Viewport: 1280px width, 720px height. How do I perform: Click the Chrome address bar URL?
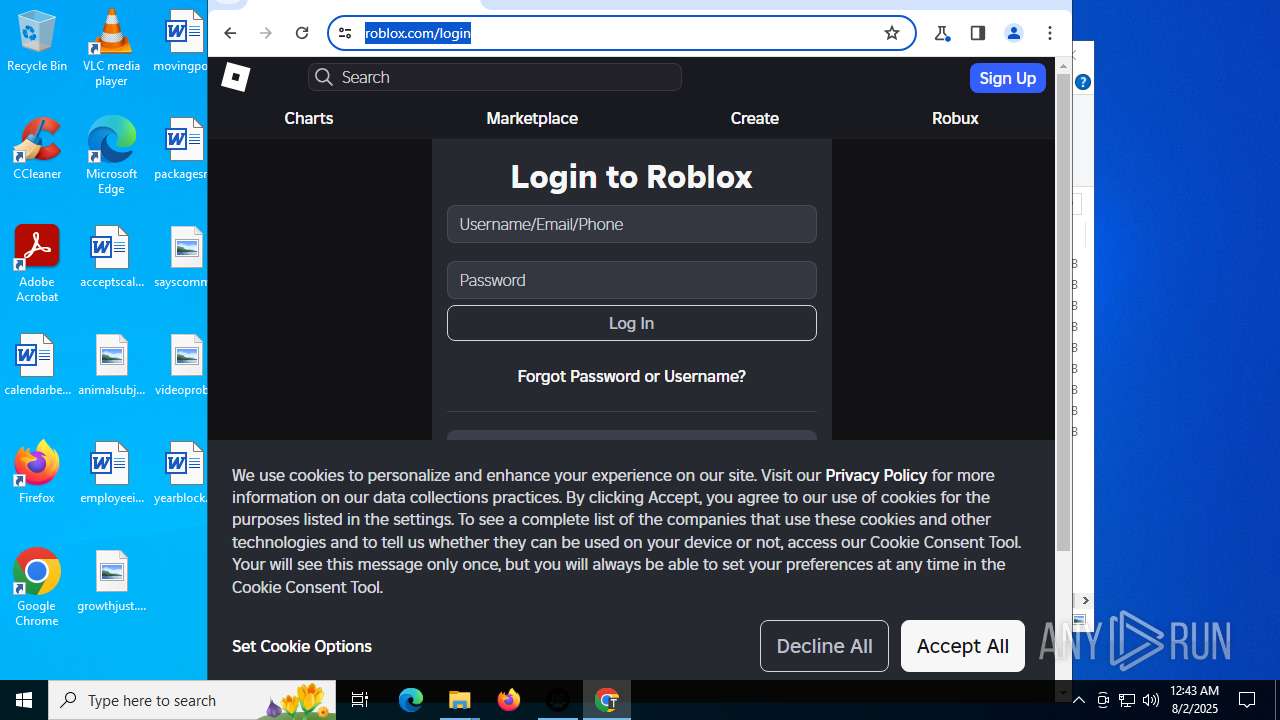coord(418,33)
